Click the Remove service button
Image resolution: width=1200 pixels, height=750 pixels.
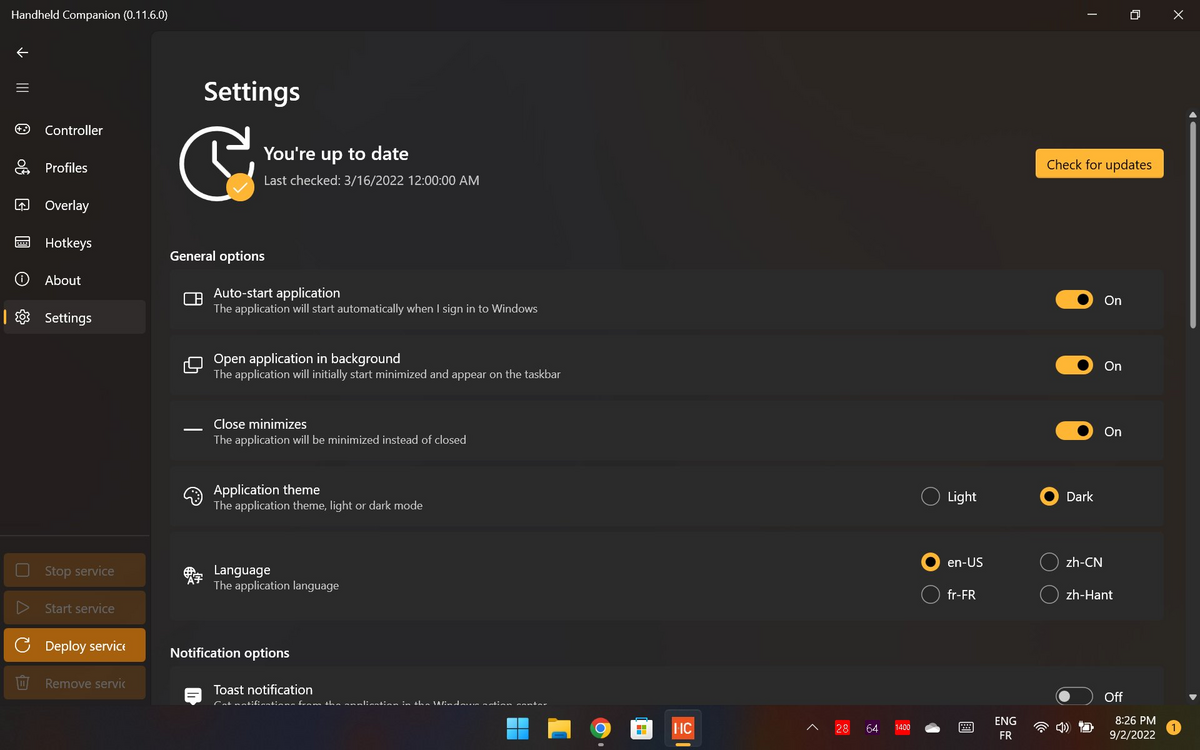tap(75, 683)
